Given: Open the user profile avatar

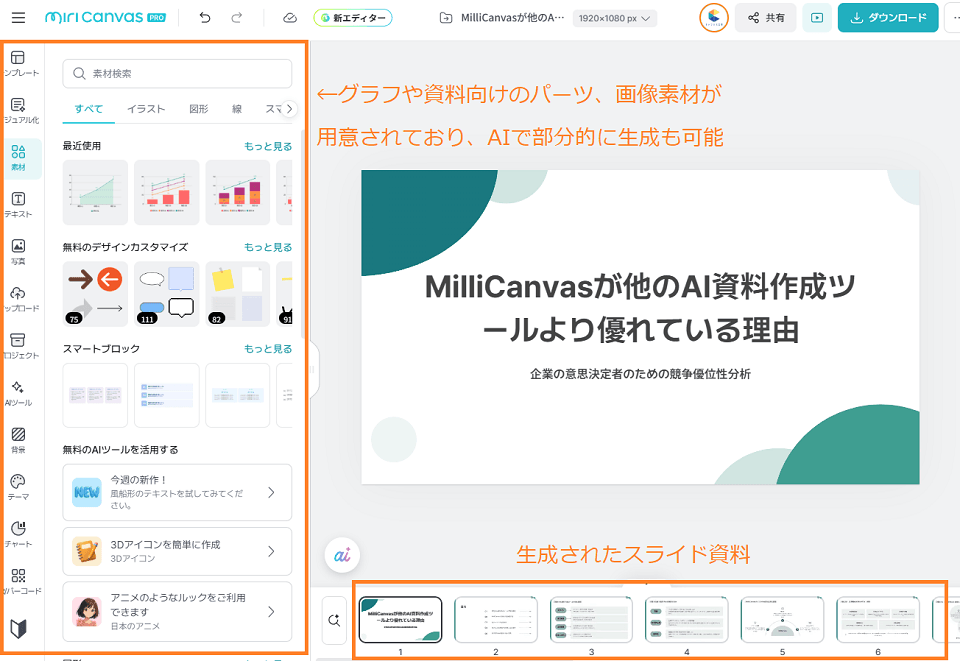Looking at the screenshot, I should 714,18.
